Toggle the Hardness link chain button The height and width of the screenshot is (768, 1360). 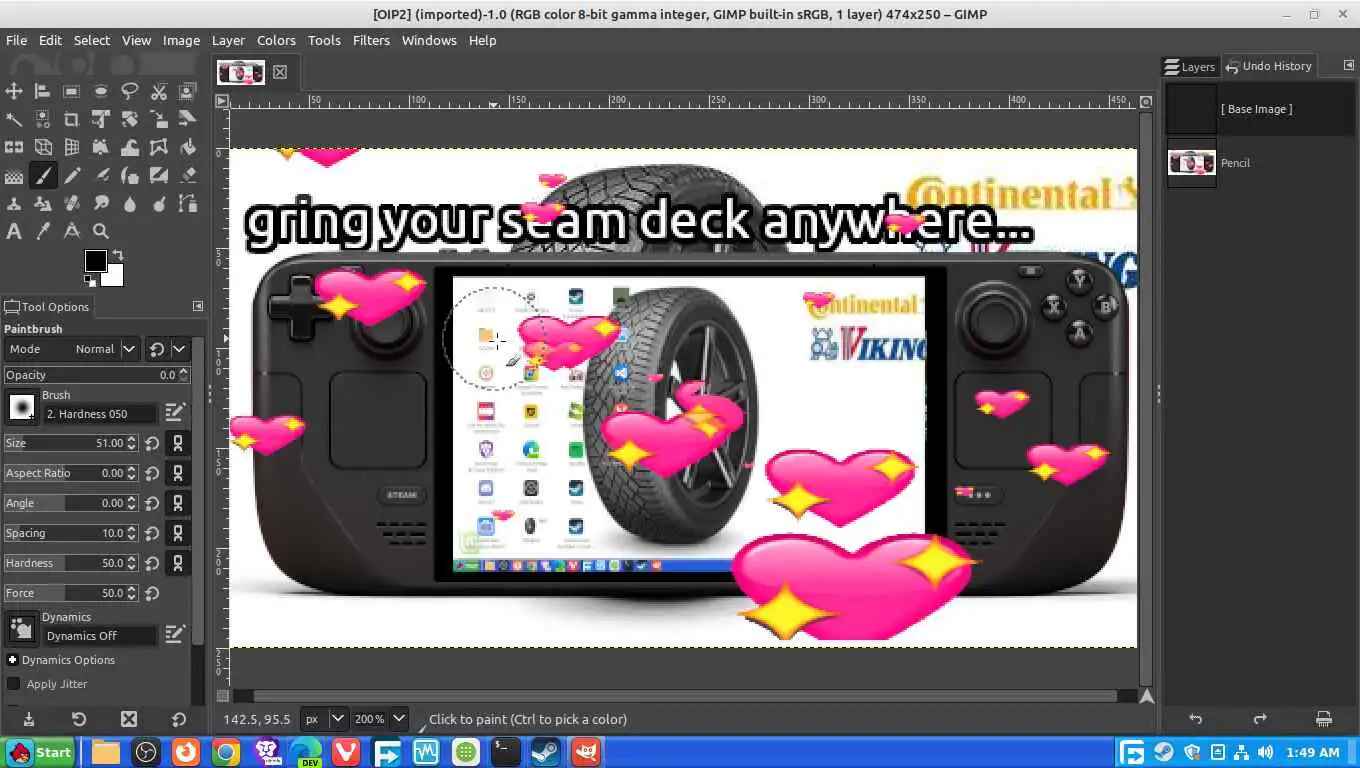(178, 563)
